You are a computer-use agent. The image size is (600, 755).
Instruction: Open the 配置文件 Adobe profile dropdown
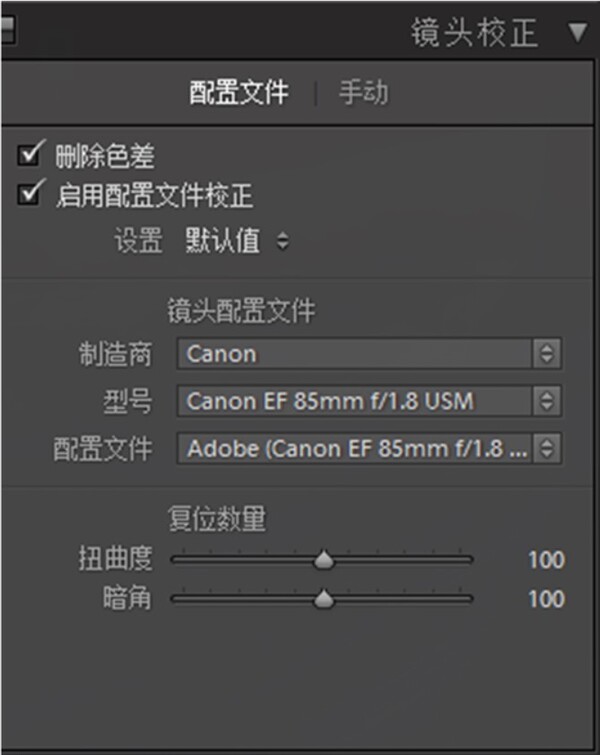369,448
